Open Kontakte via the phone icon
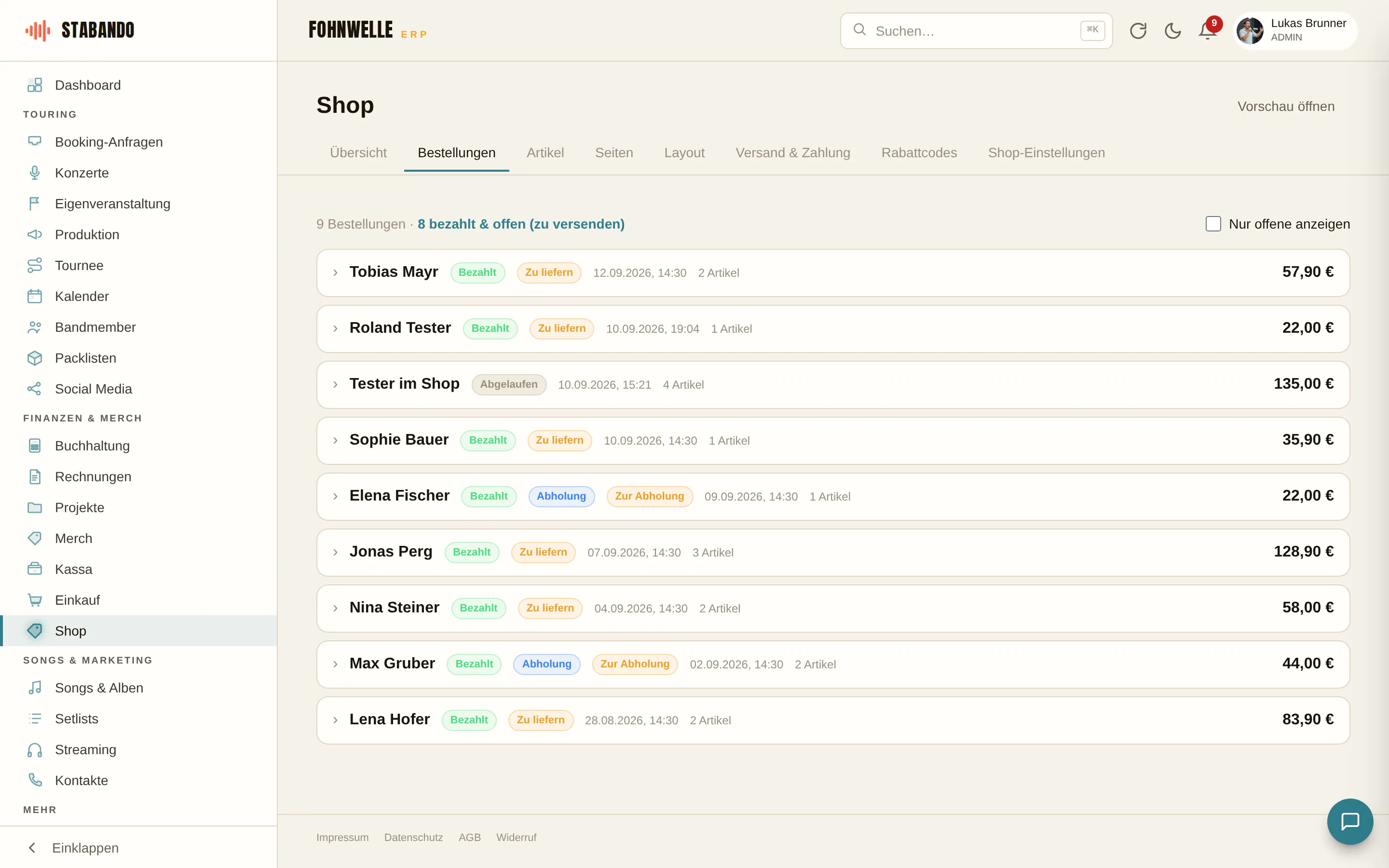The height and width of the screenshot is (868, 1389). [34, 780]
